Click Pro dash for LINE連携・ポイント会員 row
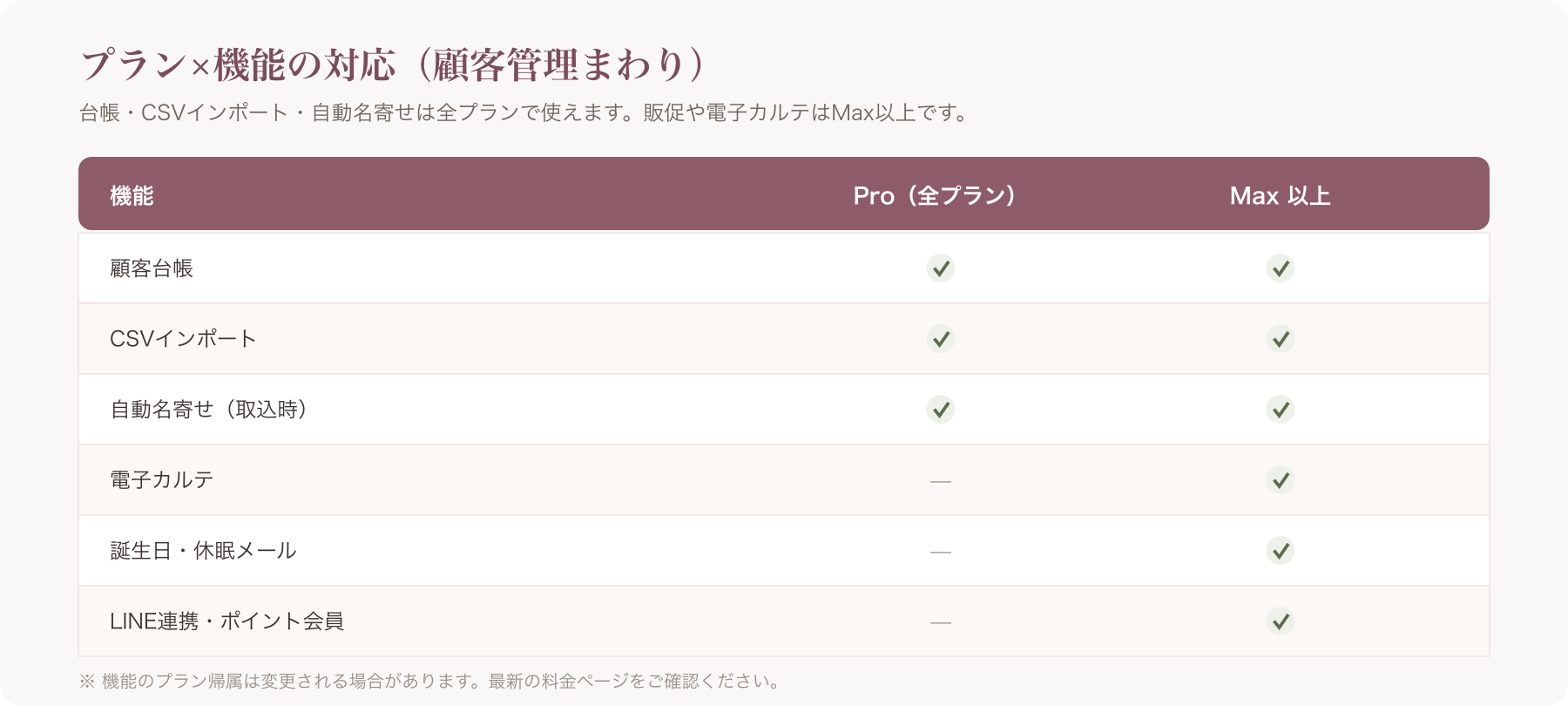The height and width of the screenshot is (706, 1568). tap(941, 622)
